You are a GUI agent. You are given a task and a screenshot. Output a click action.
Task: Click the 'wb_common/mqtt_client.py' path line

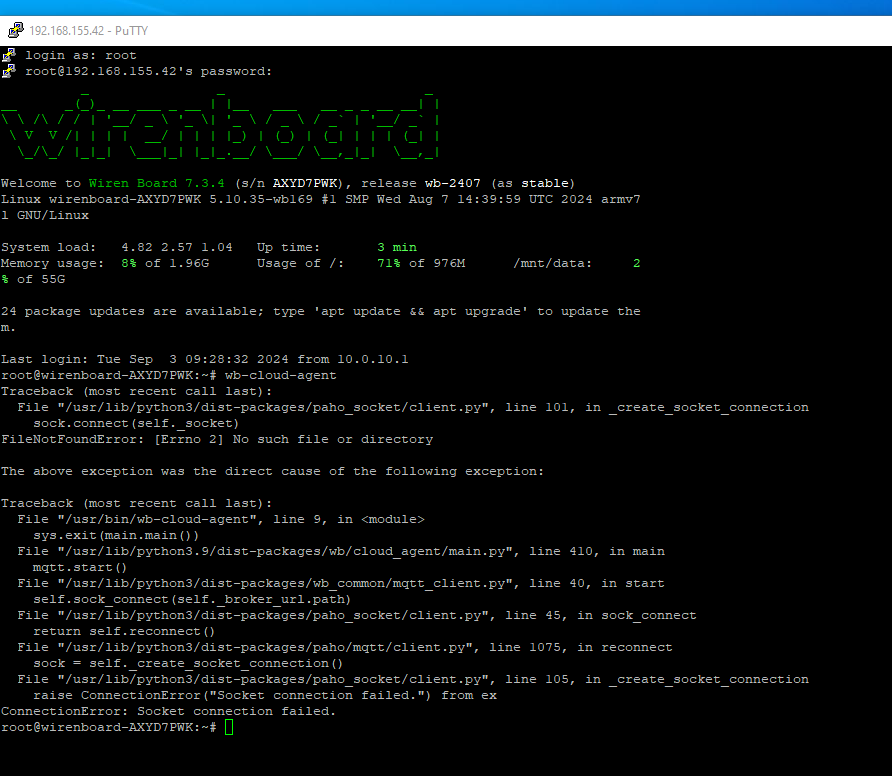pyautogui.click(x=341, y=583)
